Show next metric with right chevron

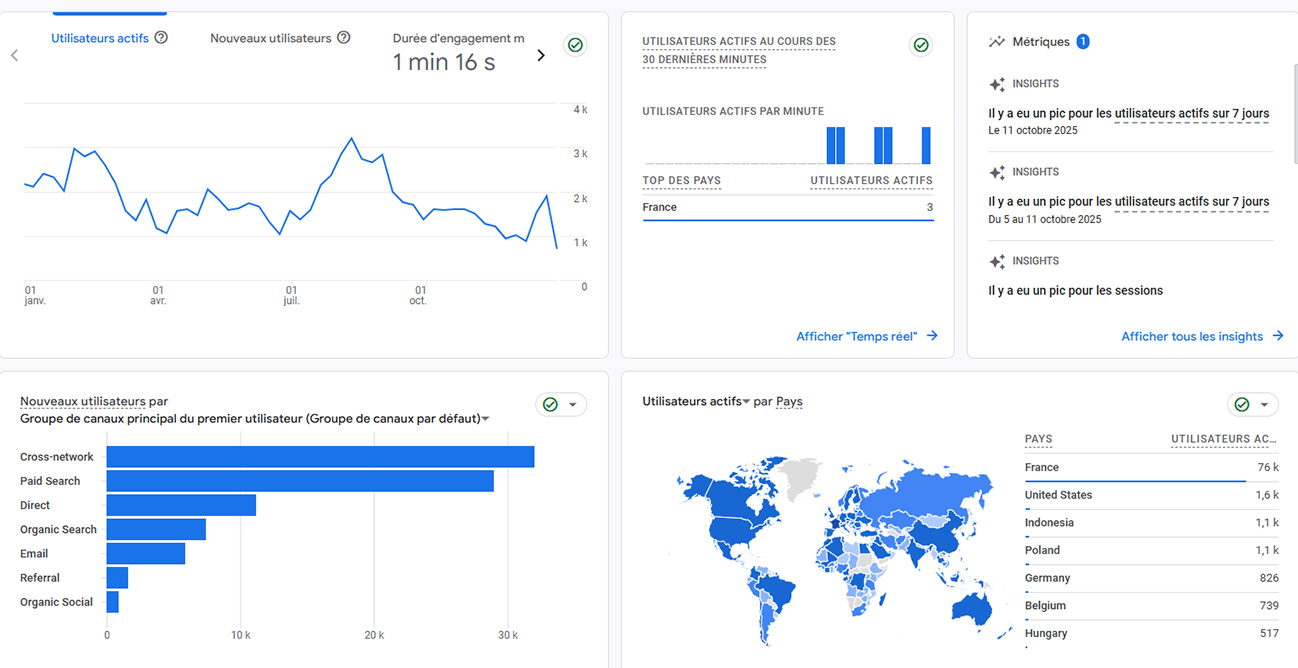click(541, 55)
